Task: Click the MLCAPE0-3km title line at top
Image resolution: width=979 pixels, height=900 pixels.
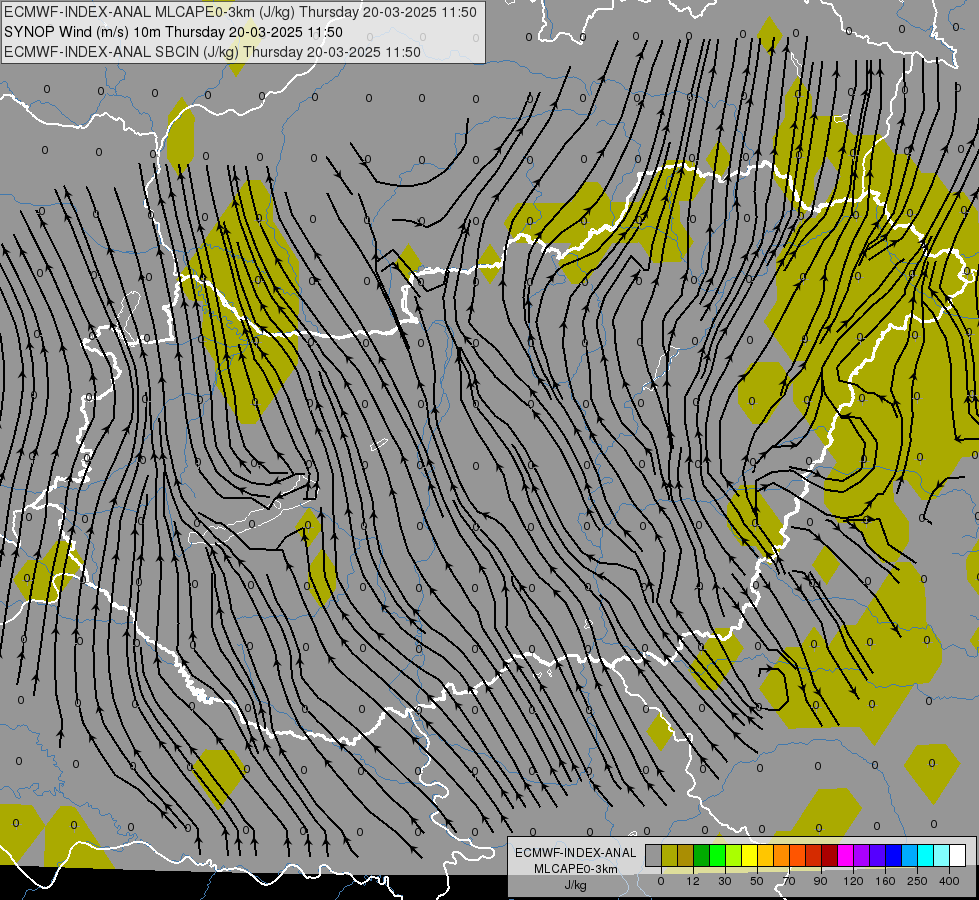Action: [x=240, y=12]
